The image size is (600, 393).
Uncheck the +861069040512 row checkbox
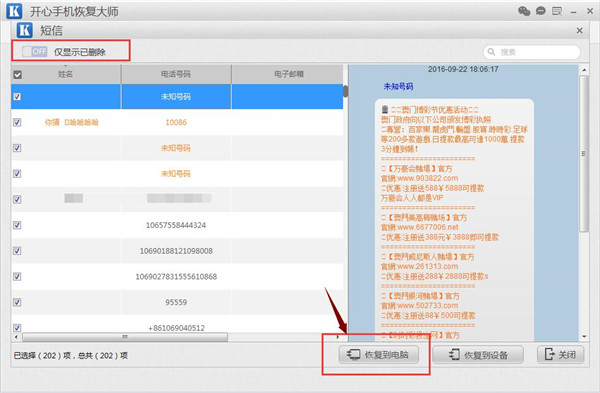[x=17, y=328]
